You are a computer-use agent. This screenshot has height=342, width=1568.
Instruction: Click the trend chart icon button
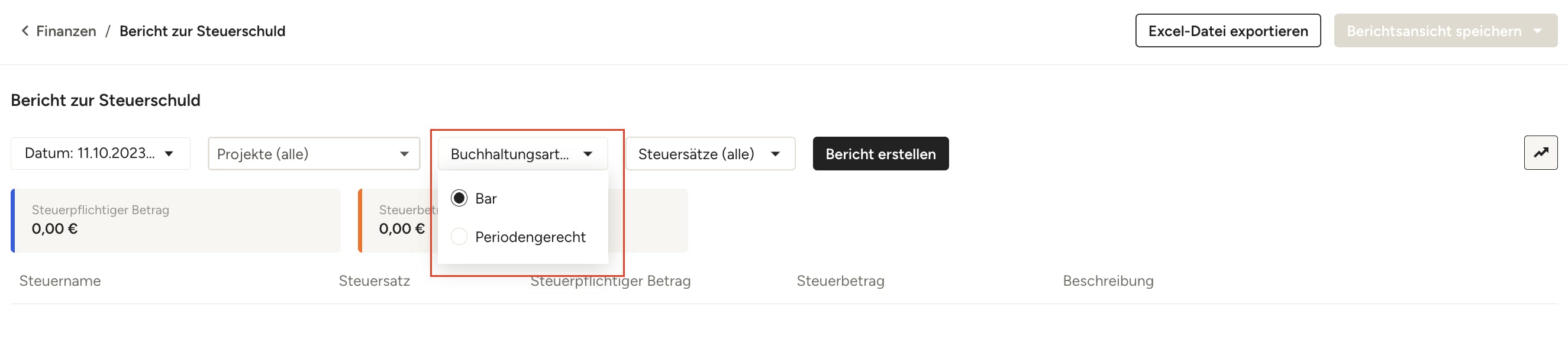(1540, 153)
